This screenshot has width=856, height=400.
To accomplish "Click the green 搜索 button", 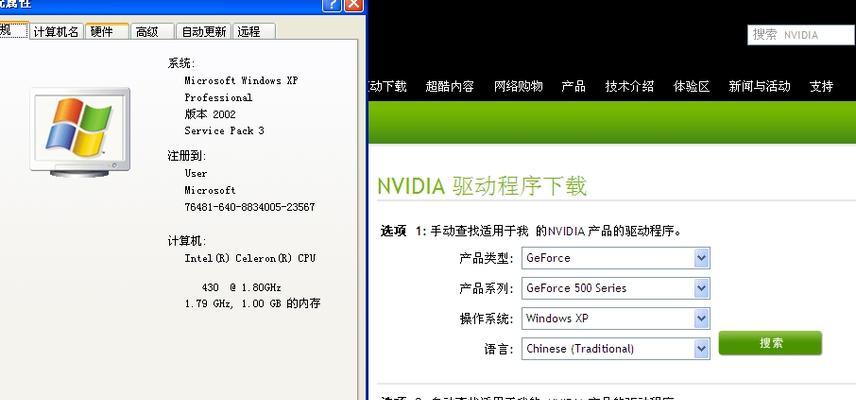I will pos(770,343).
